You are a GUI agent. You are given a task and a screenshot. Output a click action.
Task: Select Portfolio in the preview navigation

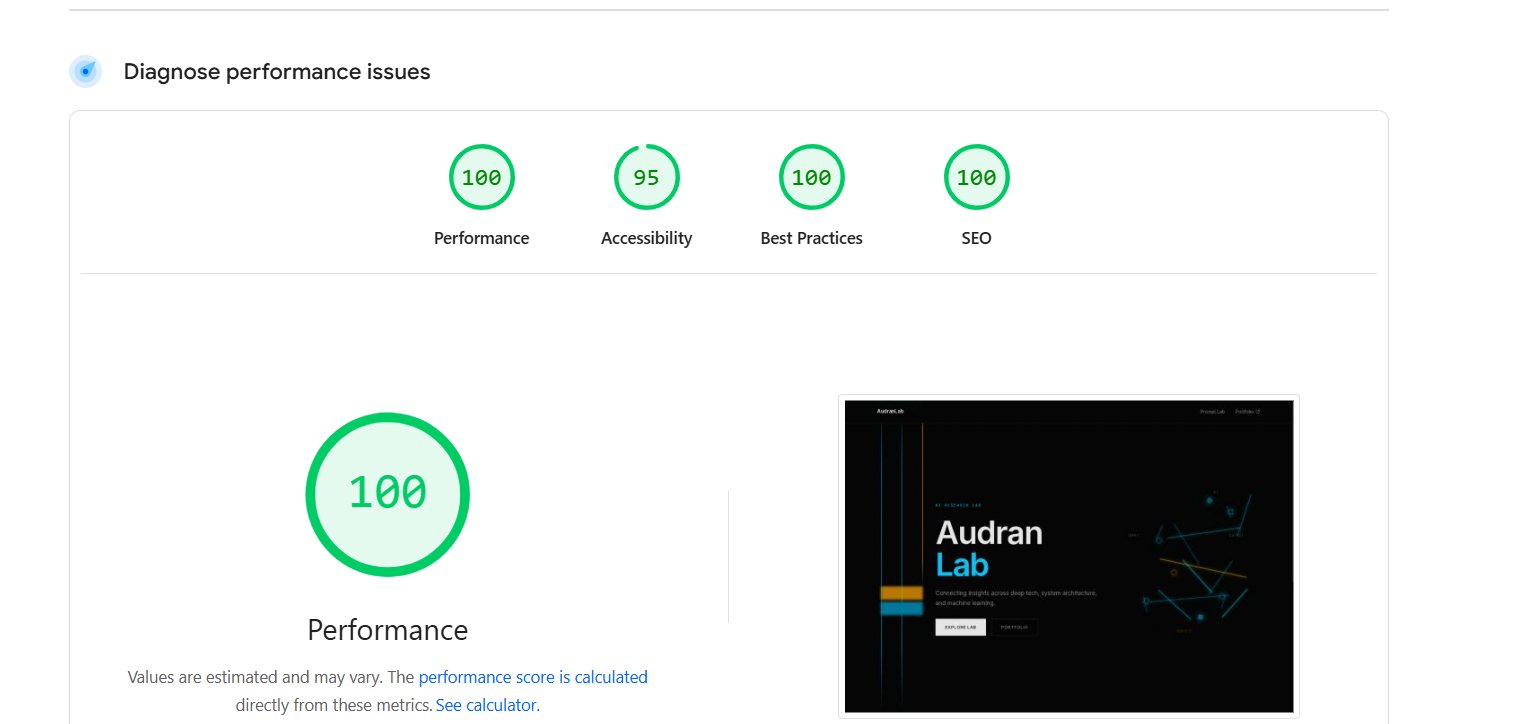coord(1243,411)
